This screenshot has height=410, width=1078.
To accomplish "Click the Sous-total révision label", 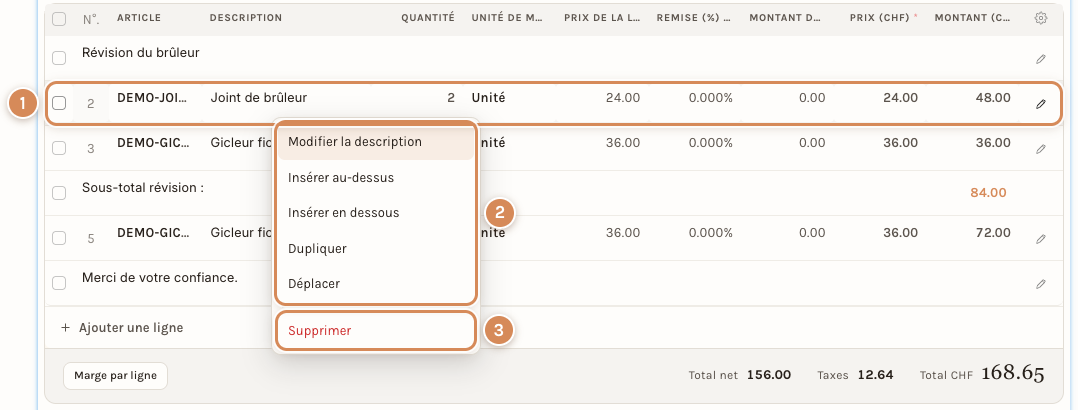I will [143, 188].
